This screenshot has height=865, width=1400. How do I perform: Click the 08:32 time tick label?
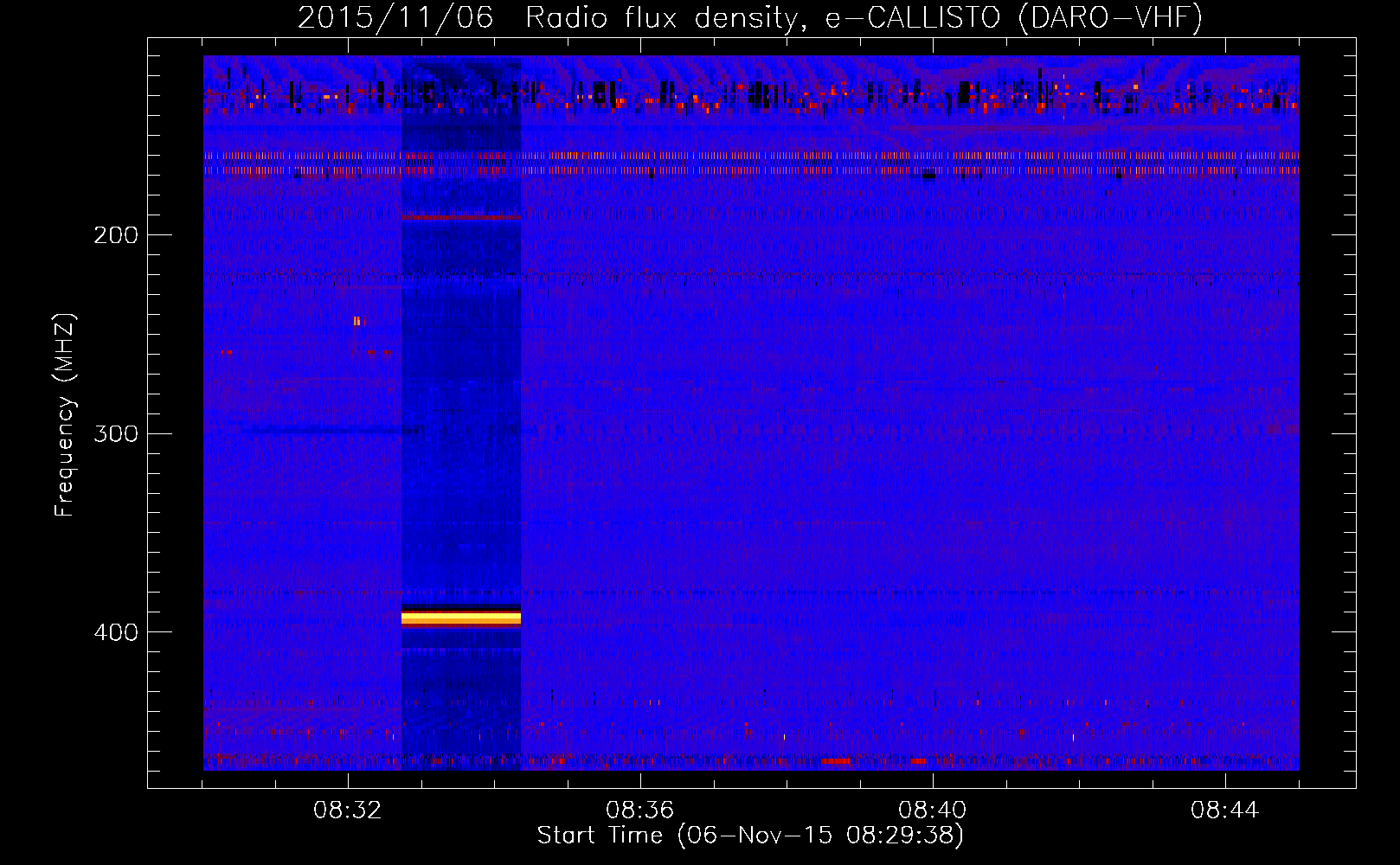point(348,811)
